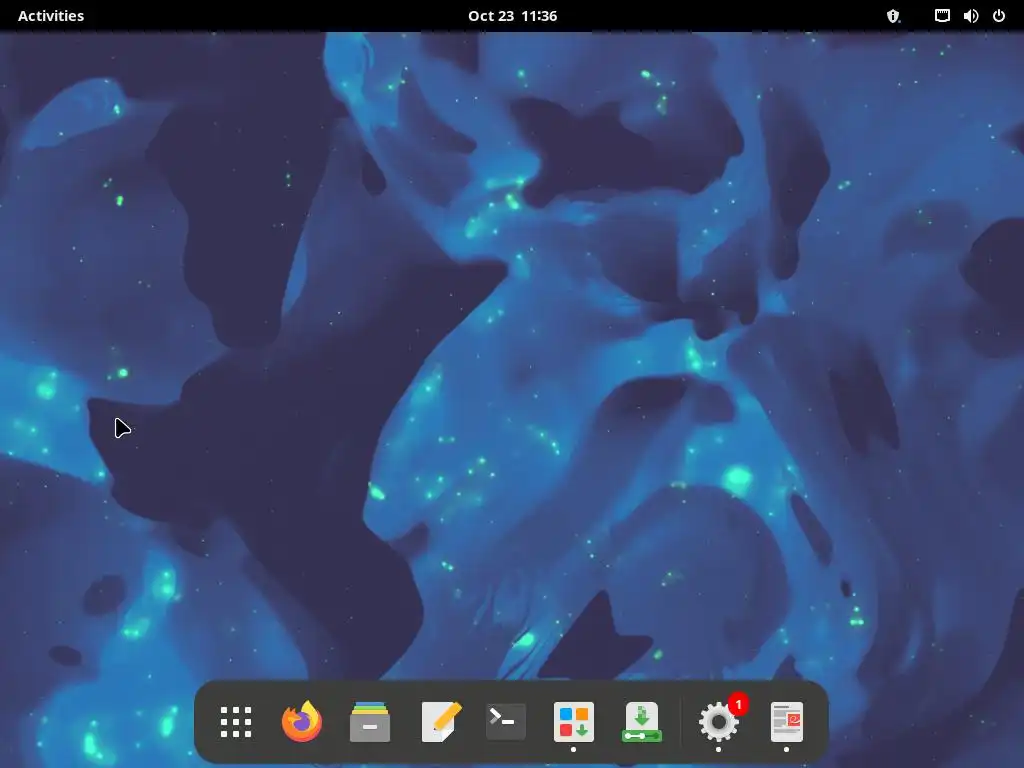The width and height of the screenshot is (1024, 768).
Task: Launch Firefox from the dock
Action: 302,721
